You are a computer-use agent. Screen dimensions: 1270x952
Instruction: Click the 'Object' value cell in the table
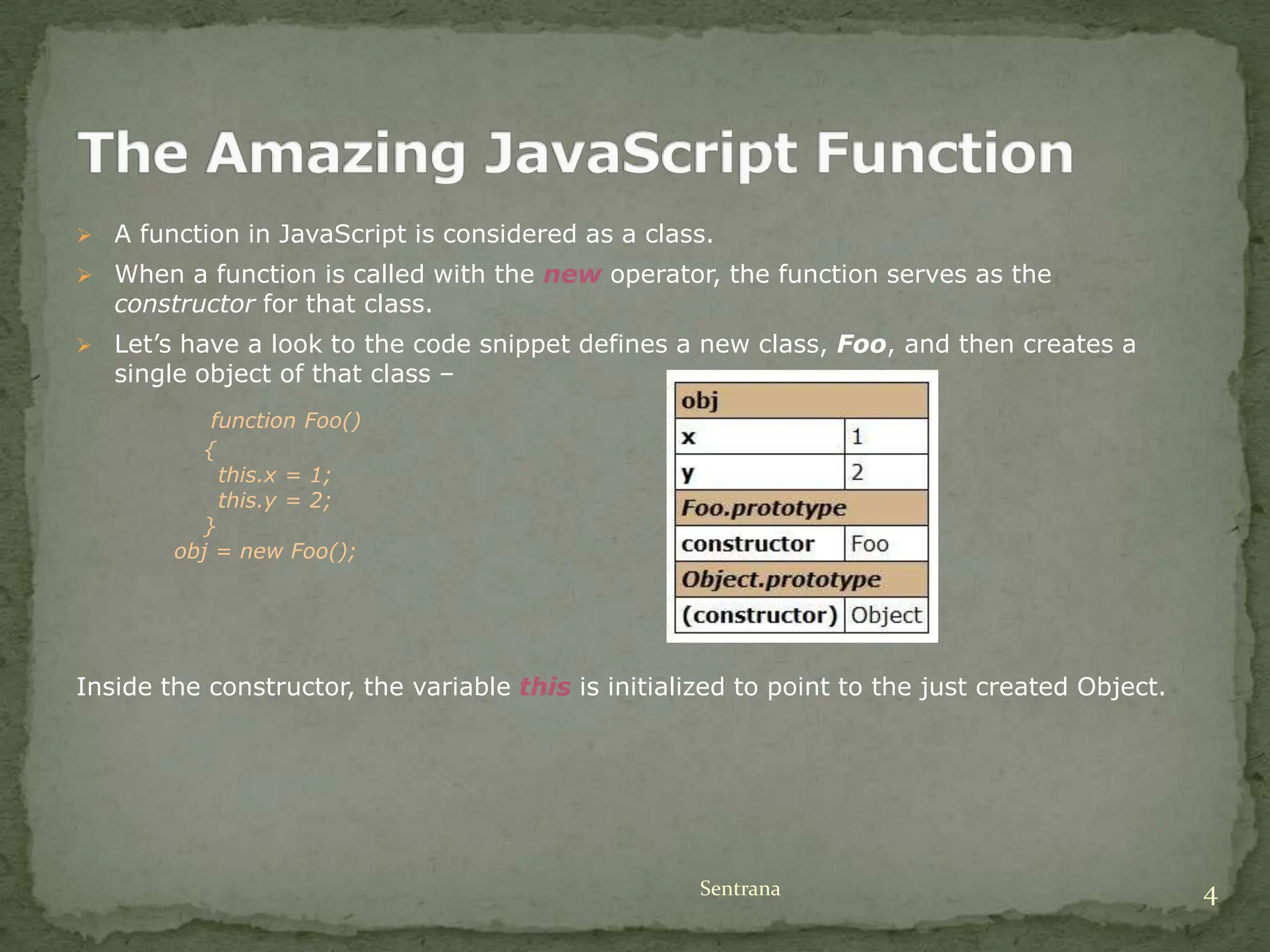click(887, 615)
